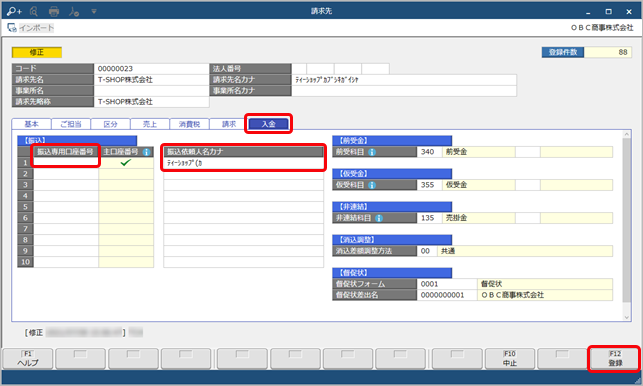The width and height of the screenshot is (643, 386).
Task: Click the user settings icon in title bar
Action: [74, 11]
